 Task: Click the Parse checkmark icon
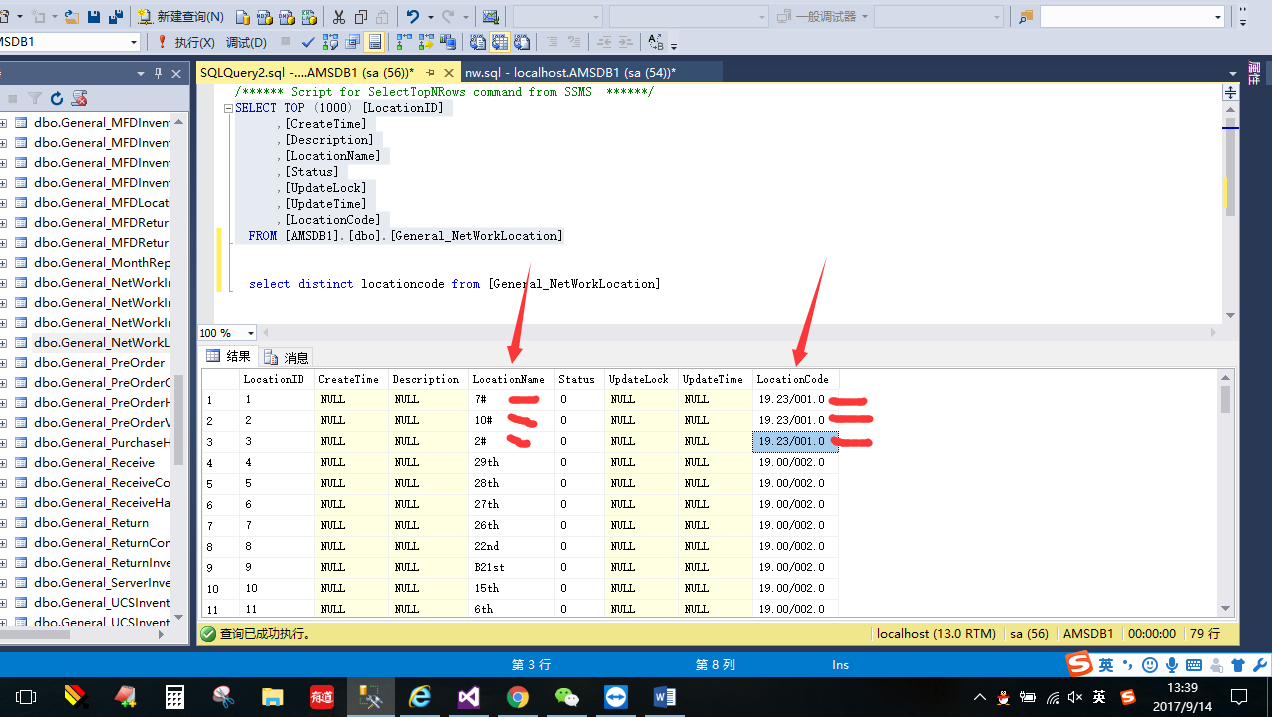[x=308, y=42]
